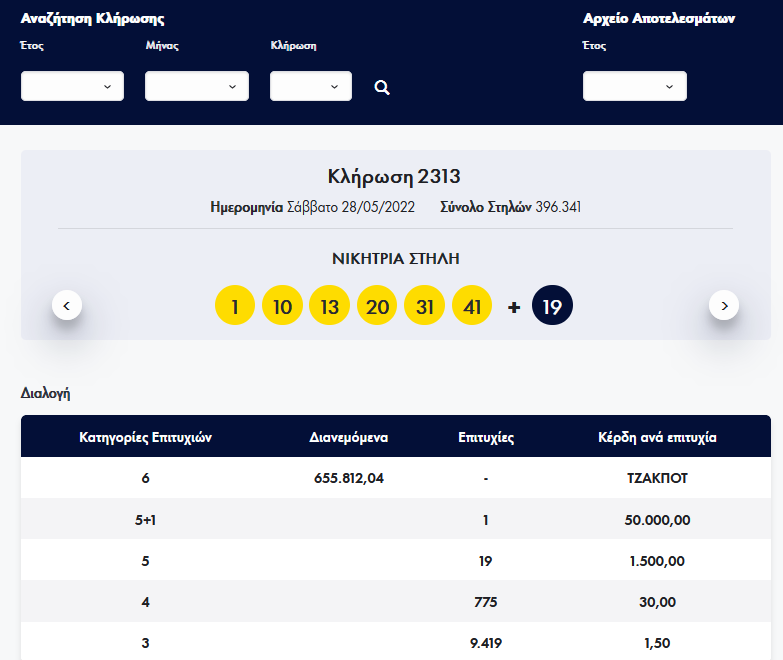Go to previous draw with left arrow
The image size is (783, 660).
pos(66,305)
